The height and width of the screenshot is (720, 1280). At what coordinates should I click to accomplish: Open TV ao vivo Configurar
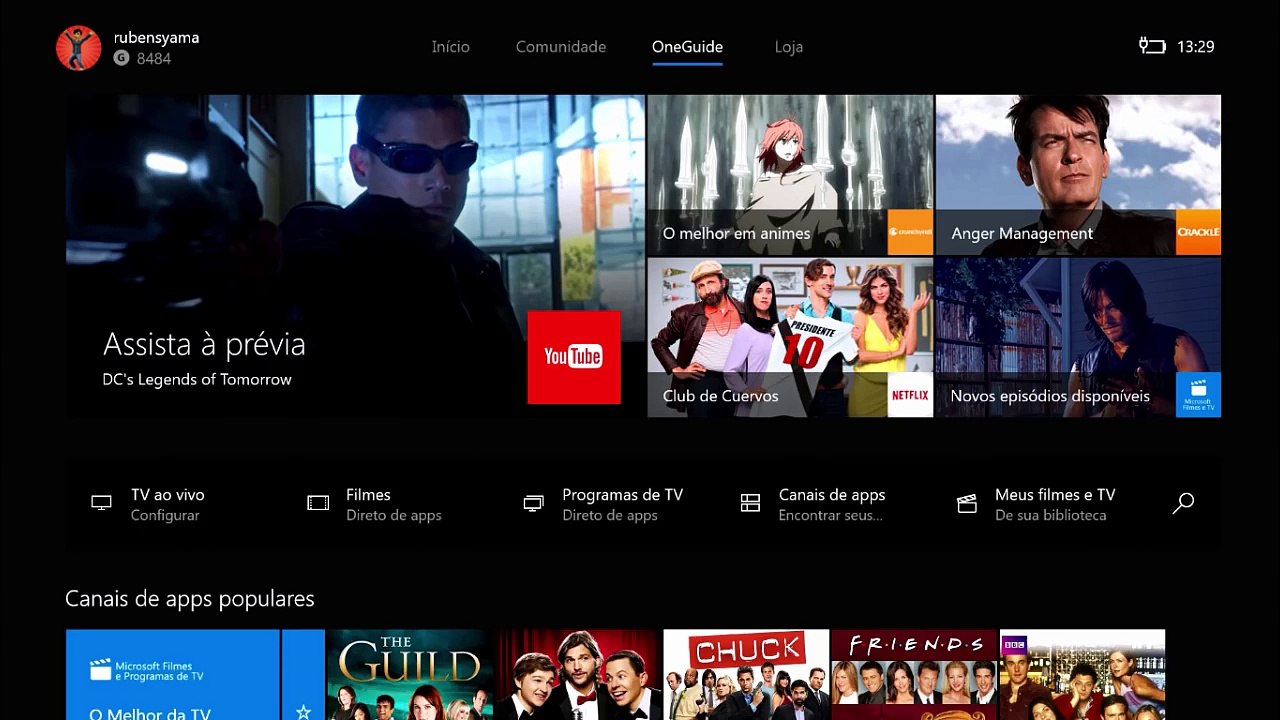(168, 504)
